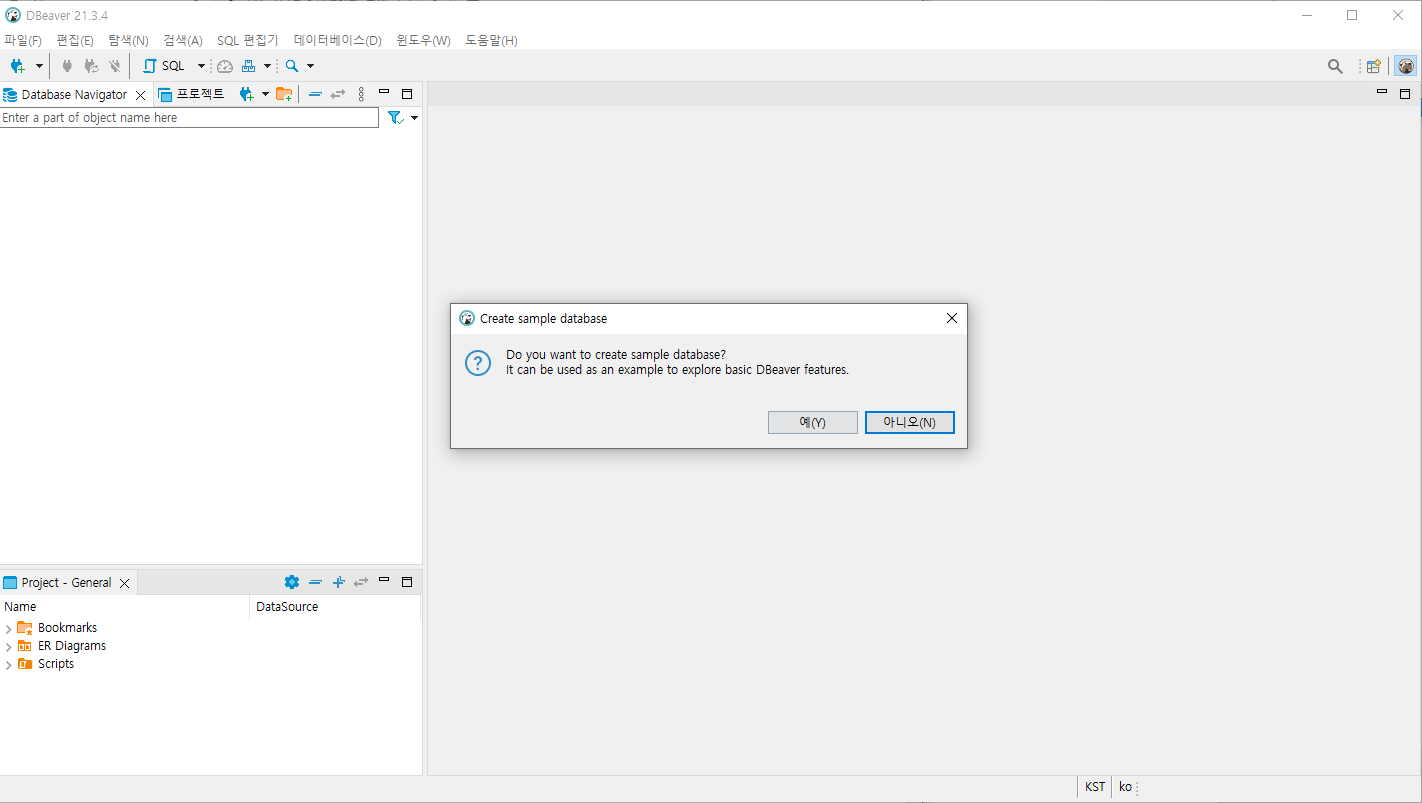Screen dimensions: 1422x803
Task: Click the Name column header
Action: [125, 607]
